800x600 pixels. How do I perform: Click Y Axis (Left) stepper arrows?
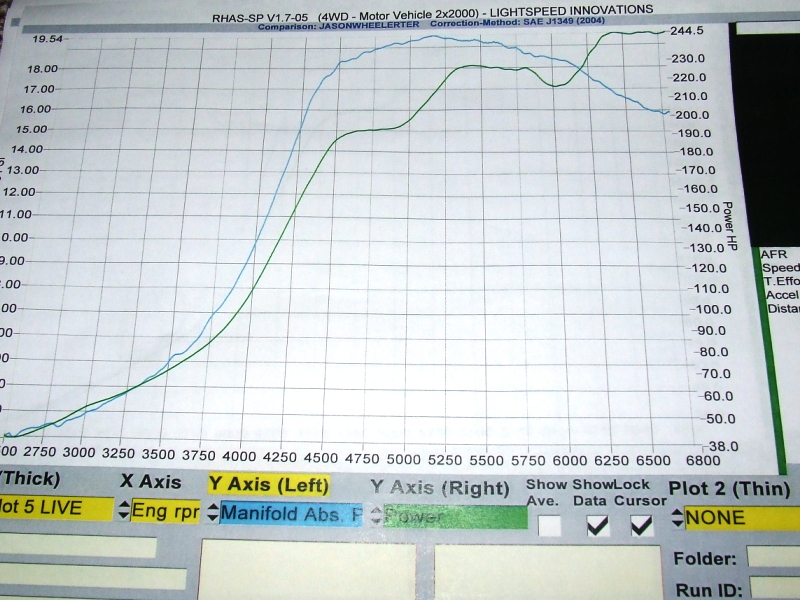[213, 513]
